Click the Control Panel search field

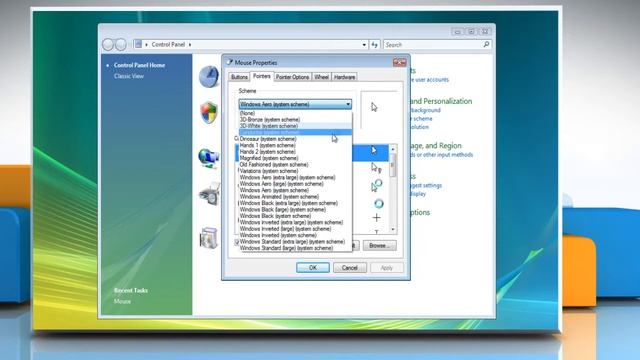point(433,44)
